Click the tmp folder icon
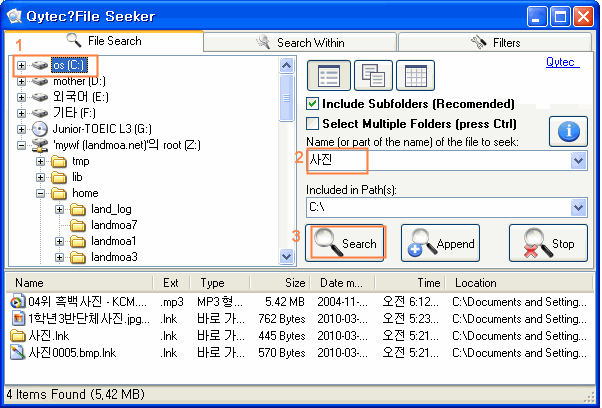Image resolution: width=602 pixels, height=408 pixels. pos(59,162)
